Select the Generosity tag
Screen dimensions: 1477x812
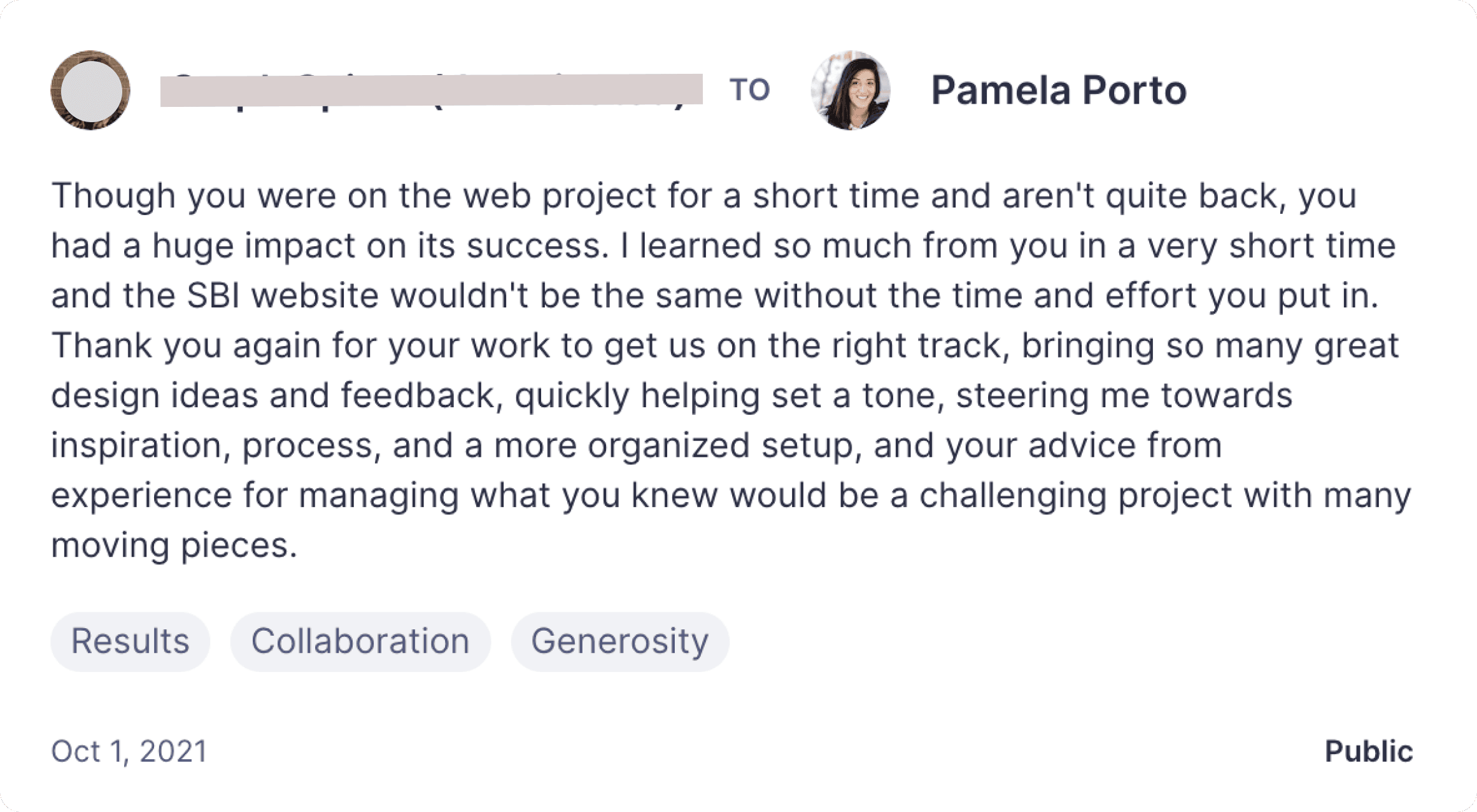point(619,641)
